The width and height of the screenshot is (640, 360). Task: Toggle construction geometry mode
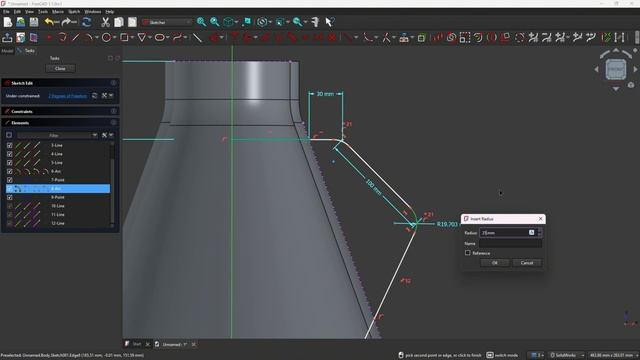coord(197,38)
